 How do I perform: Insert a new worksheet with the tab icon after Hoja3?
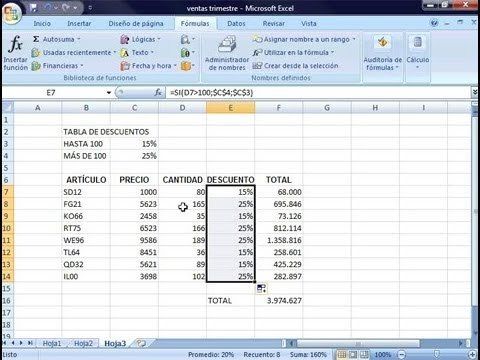(x=142, y=343)
